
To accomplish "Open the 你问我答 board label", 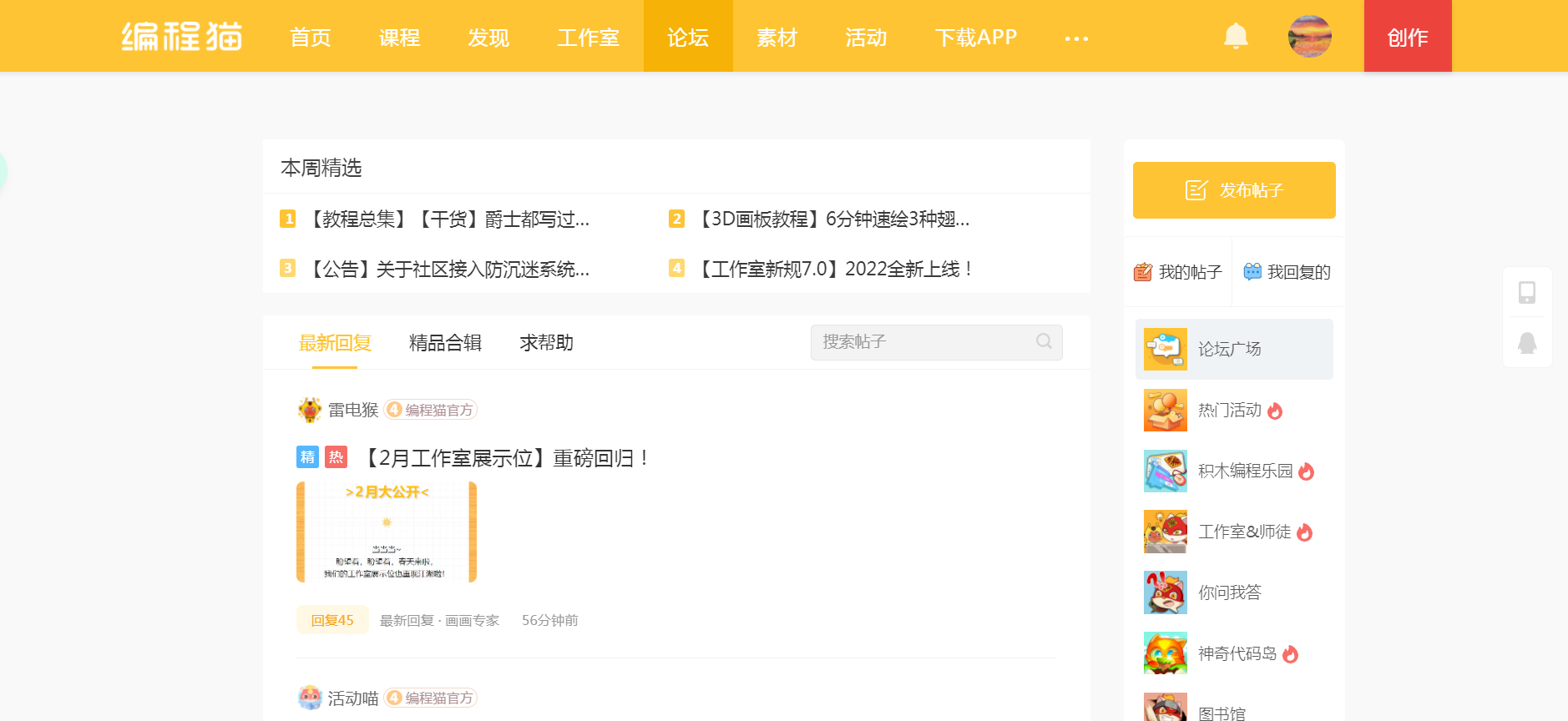I will (1230, 592).
